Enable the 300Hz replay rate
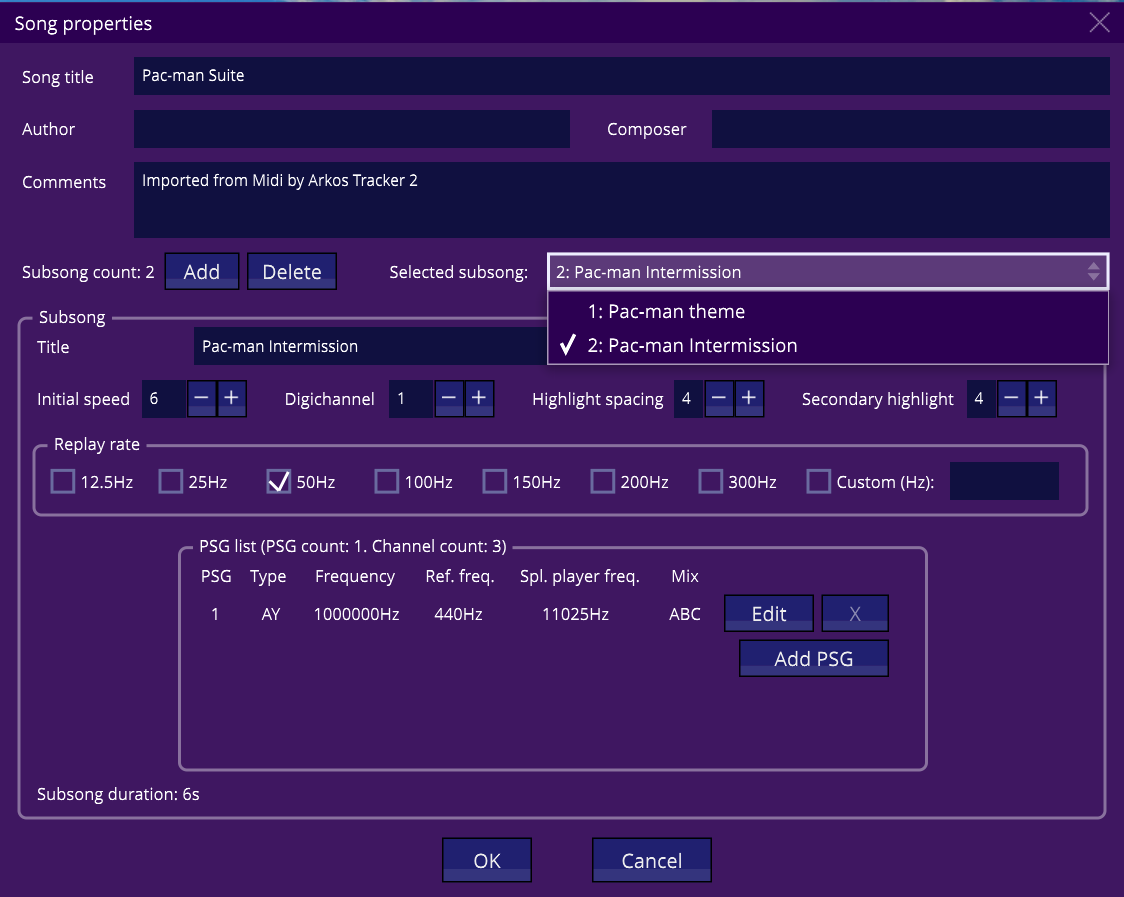The height and width of the screenshot is (897, 1124). pos(711,482)
